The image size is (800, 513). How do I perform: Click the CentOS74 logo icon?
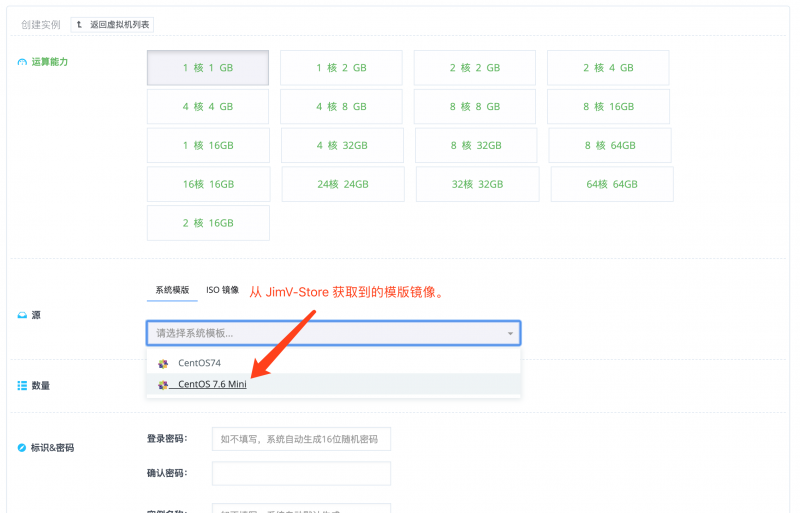pyautogui.click(x=163, y=363)
